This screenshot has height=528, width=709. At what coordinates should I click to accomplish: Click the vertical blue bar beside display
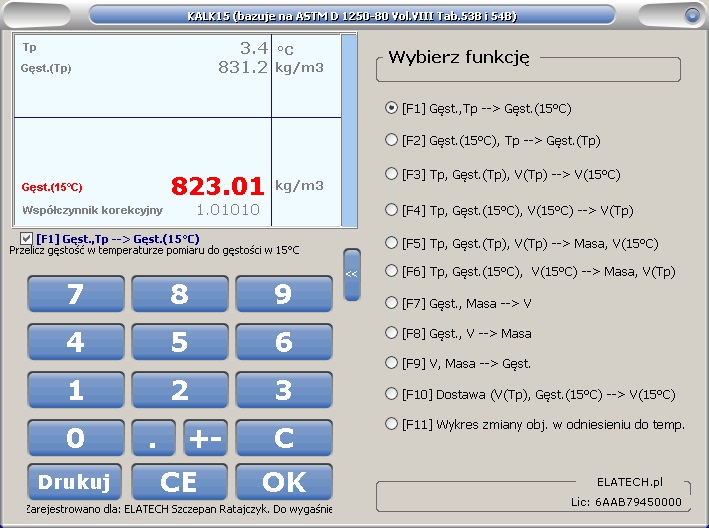tap(349, 130)
